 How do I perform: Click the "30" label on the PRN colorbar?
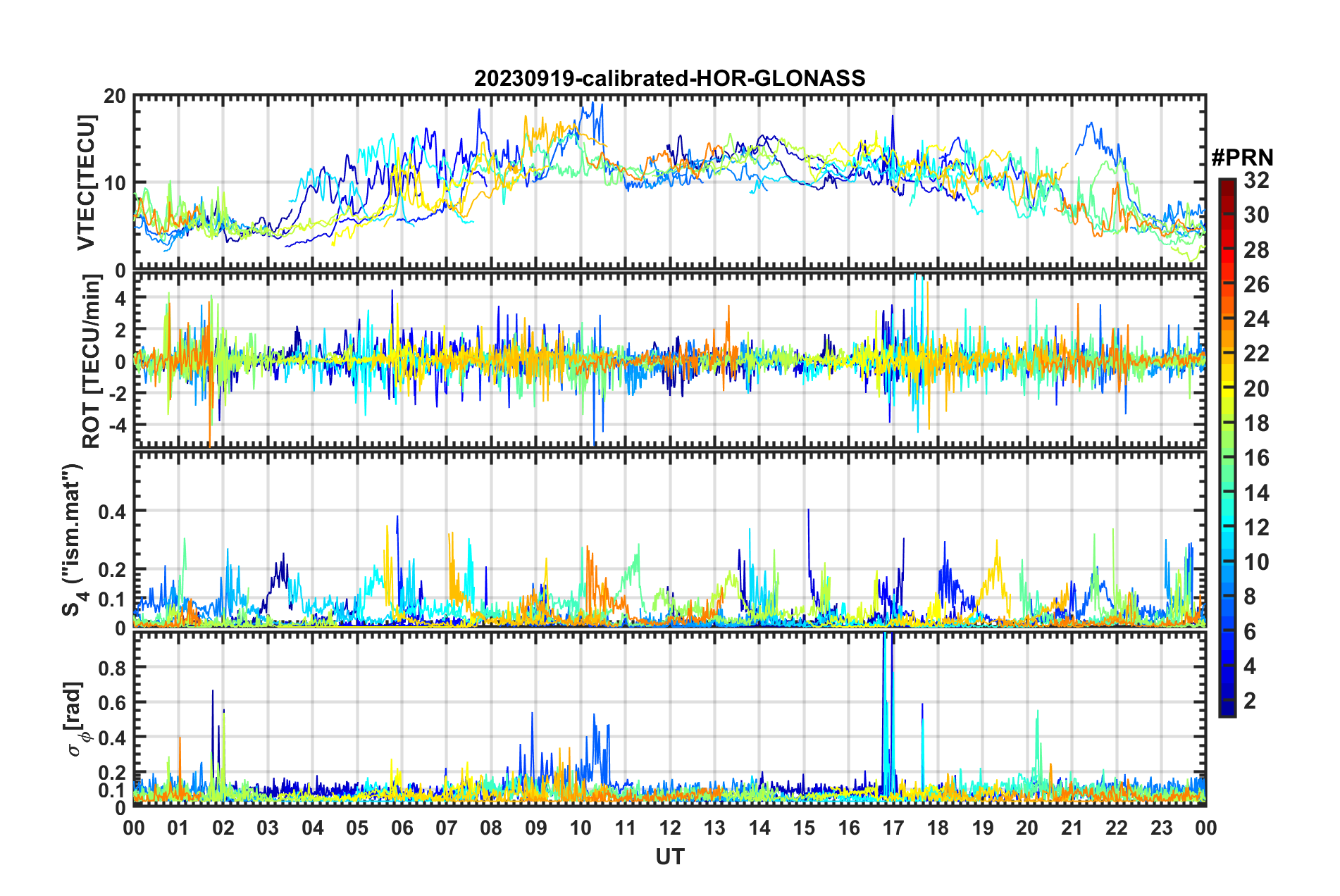pyautogui.click(x=1256, y=215)
